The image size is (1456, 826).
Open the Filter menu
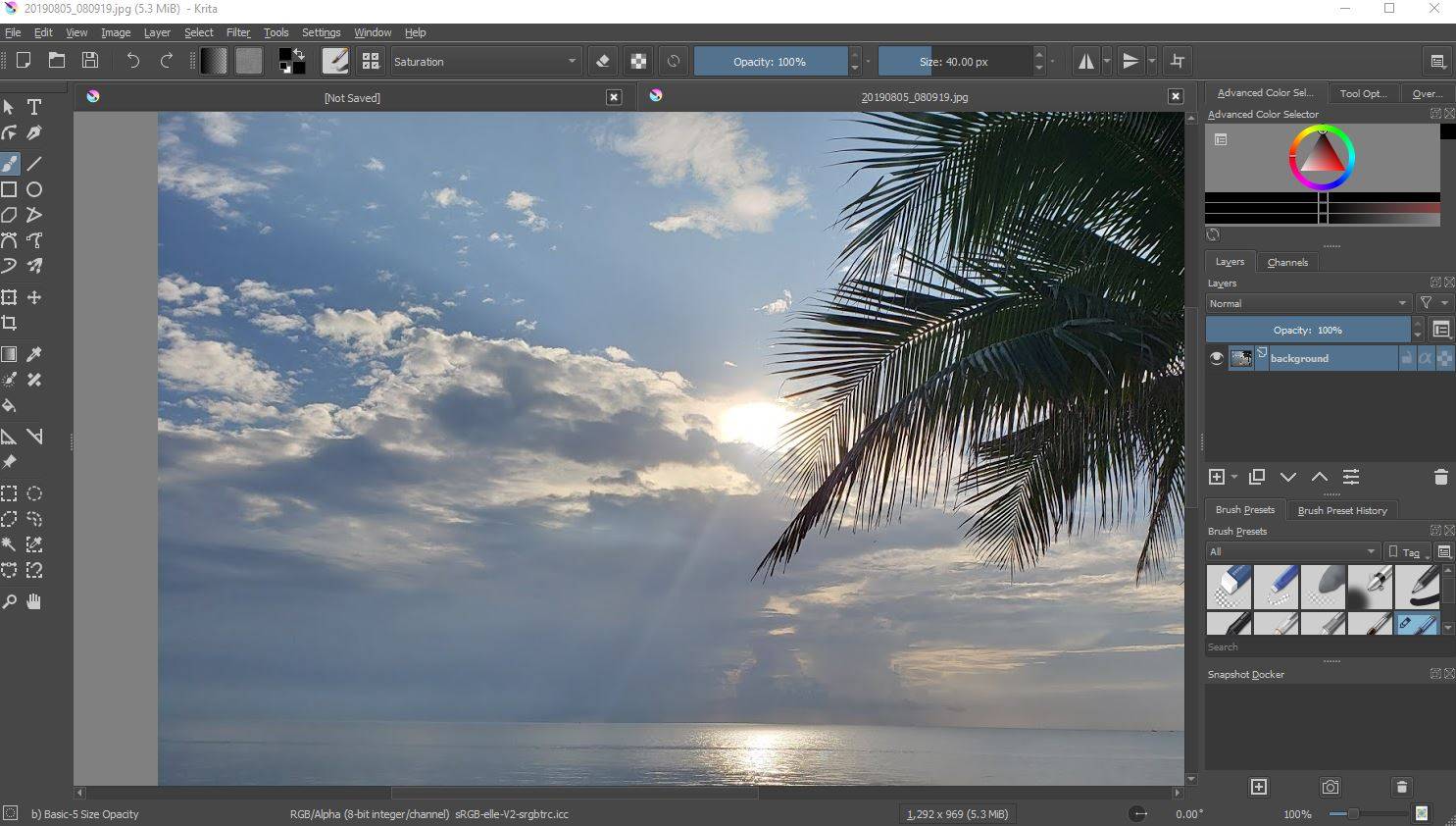click(237, 32)
